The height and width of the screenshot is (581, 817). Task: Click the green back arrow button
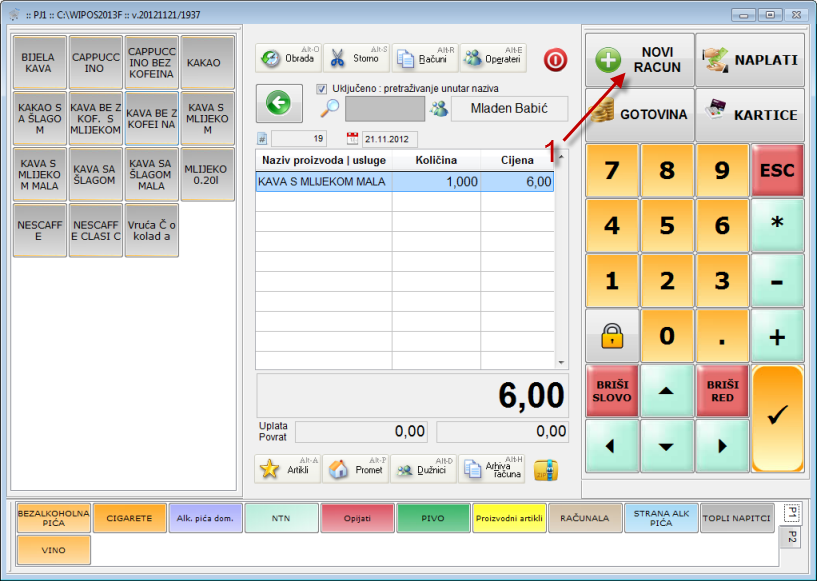[278, 103]
